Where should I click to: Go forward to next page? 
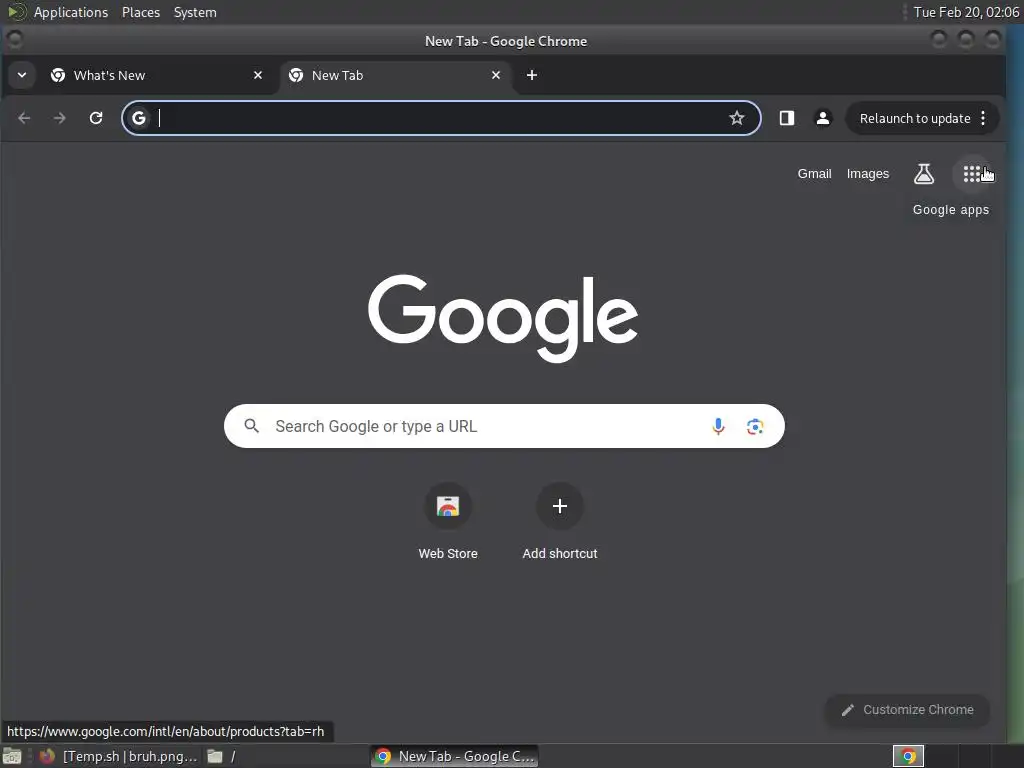pos(59,118)
